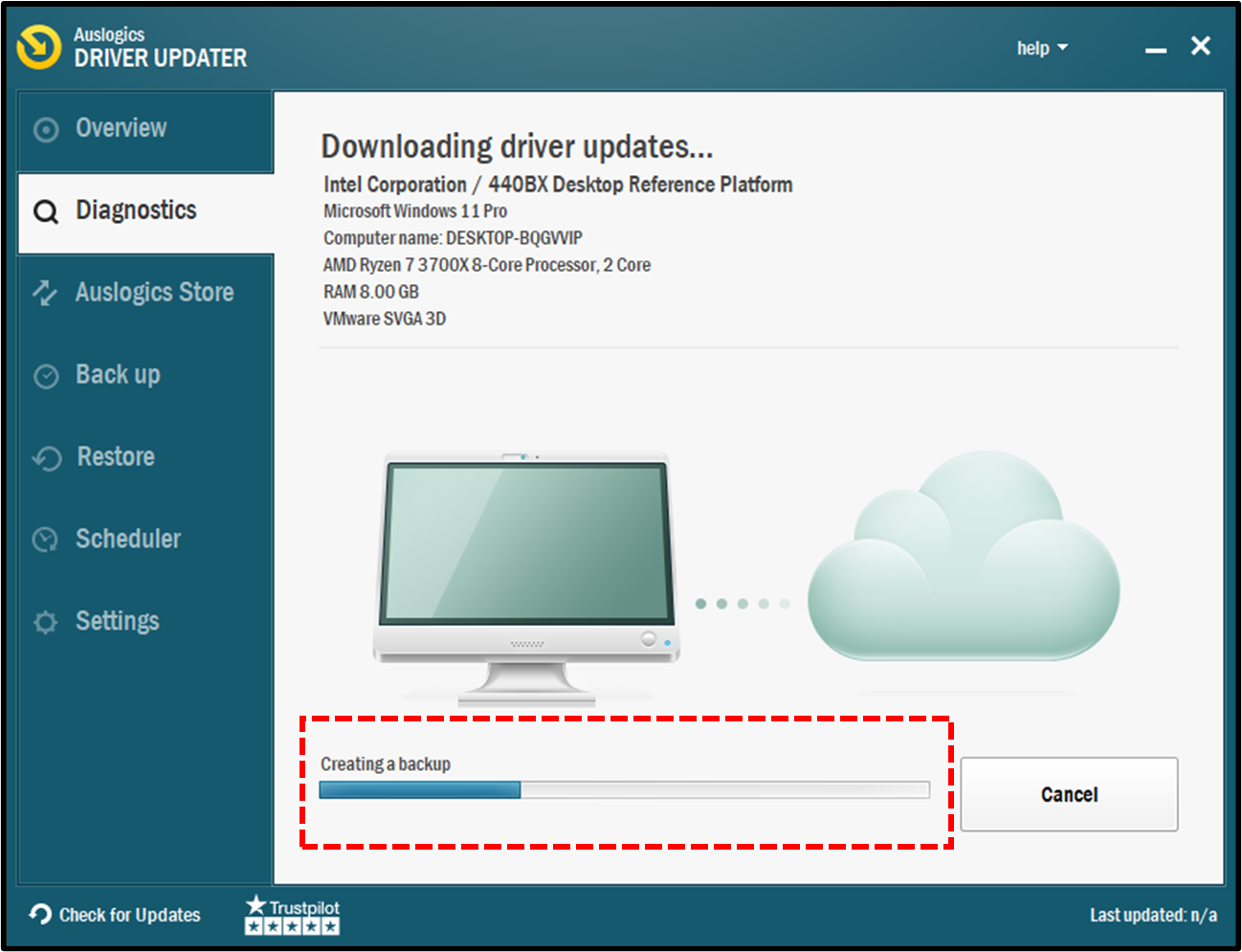Click the 'Creating a backup' status label
The width and height of the screenshot is (1242, 952).
point(386,764)
